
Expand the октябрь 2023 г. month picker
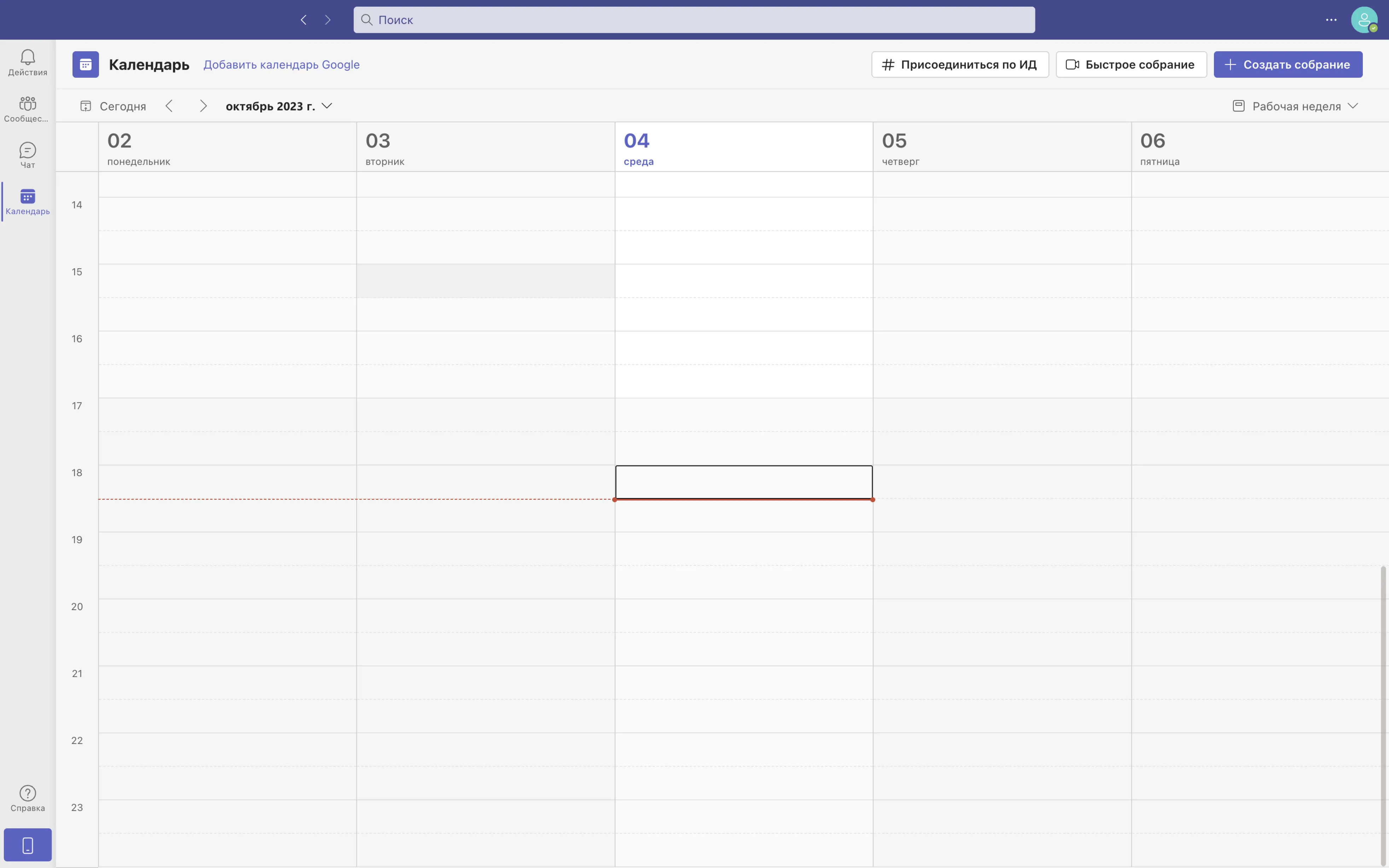click(279, 106)
